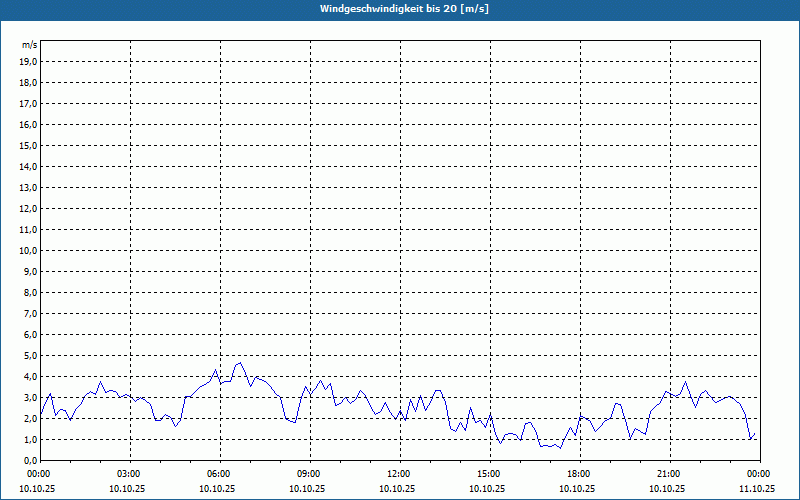Click the 03:00 time label
The image size is (800, 500).
128,474
